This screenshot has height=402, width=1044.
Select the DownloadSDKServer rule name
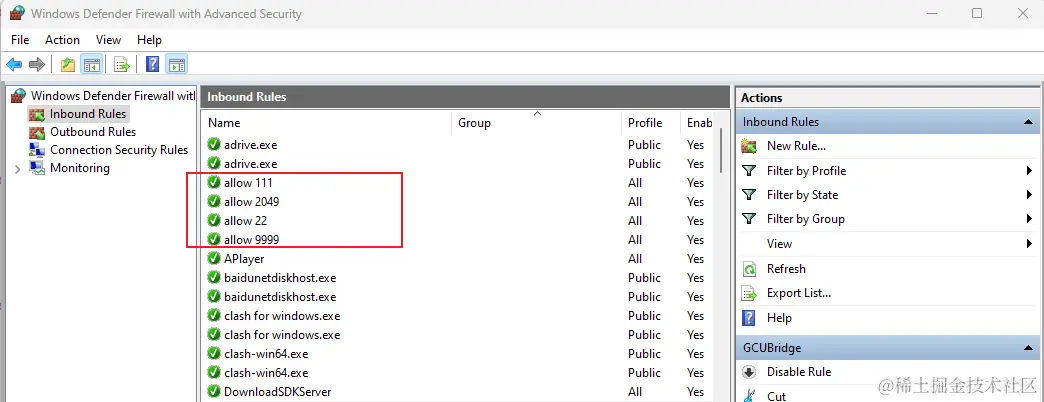pos(278,391)
